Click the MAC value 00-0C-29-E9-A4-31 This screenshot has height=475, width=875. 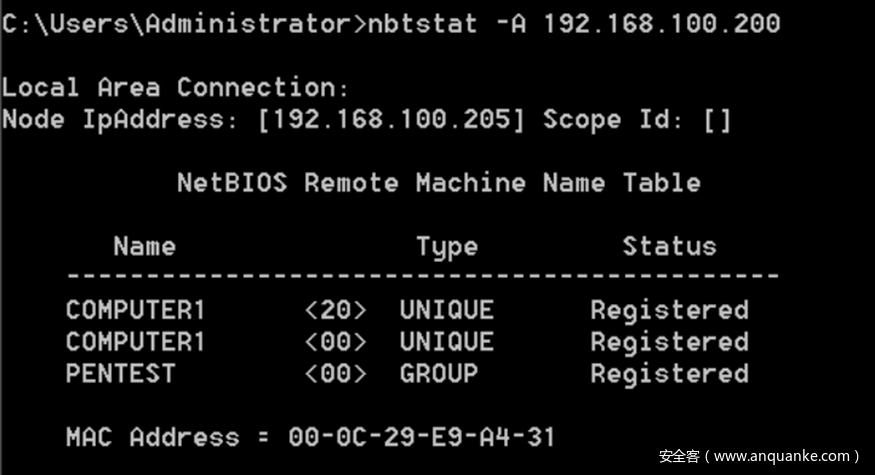(421, 437)
